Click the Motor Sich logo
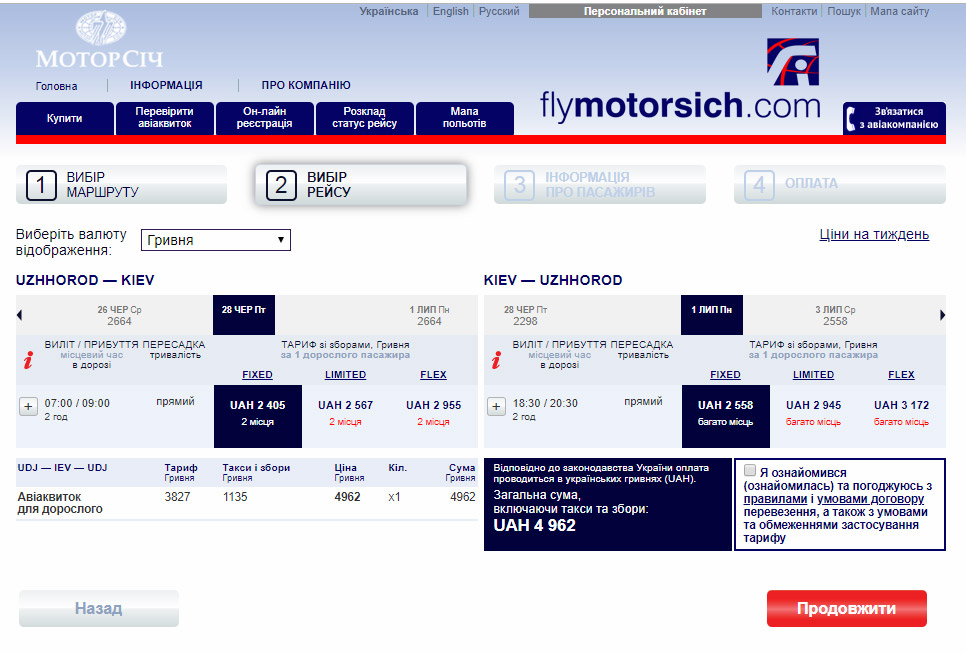This screenshot has width=966, height=653. click(100, 39)
